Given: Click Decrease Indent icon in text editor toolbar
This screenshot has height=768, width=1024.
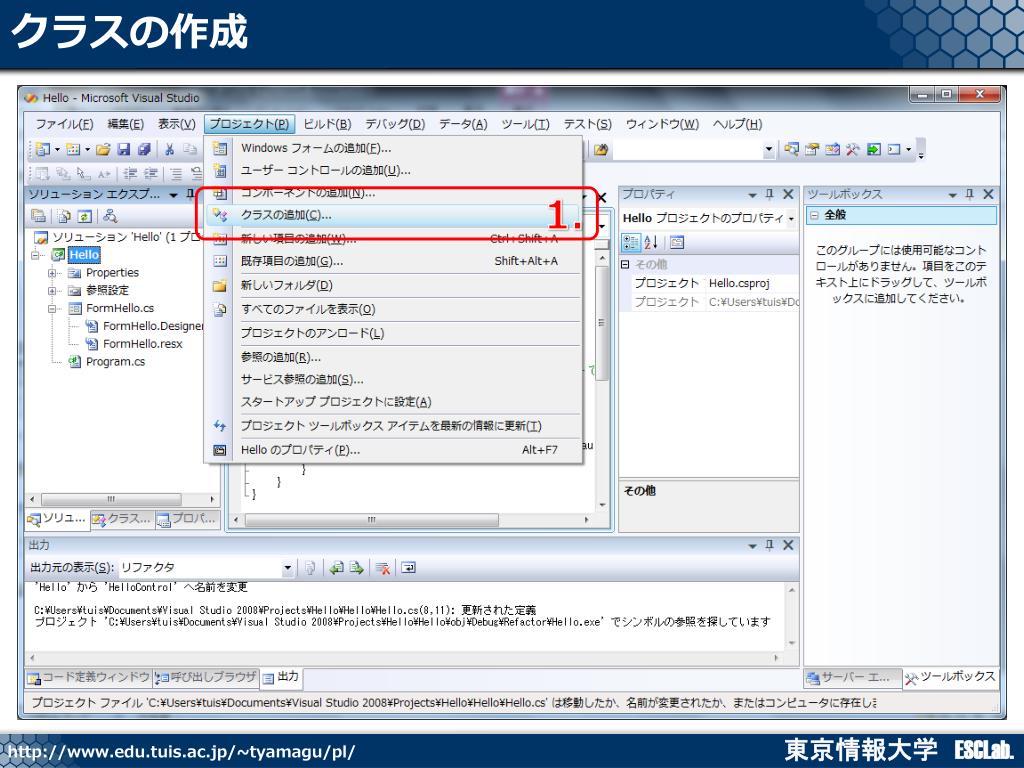Looking at the screenshot, I should [131, 173].
